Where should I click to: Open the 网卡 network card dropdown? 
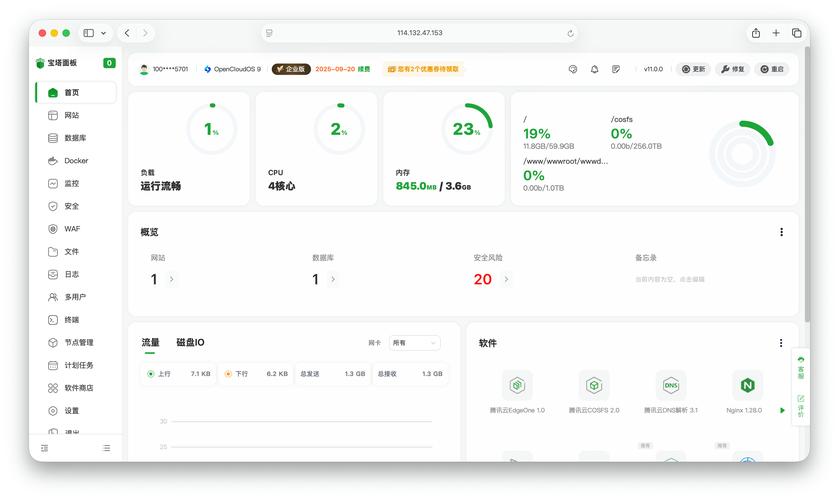[414, 343]
